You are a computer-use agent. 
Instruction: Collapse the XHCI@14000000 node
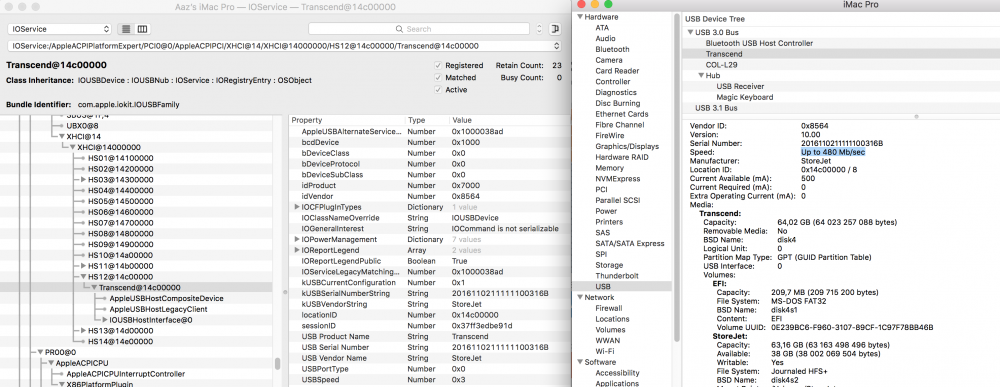click(x=73, y=147)
